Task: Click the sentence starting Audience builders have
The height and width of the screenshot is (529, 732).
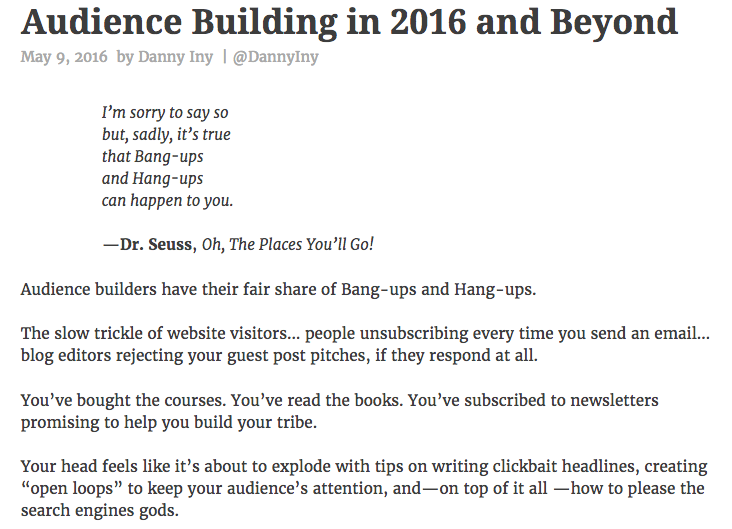Action: (278, 289)
